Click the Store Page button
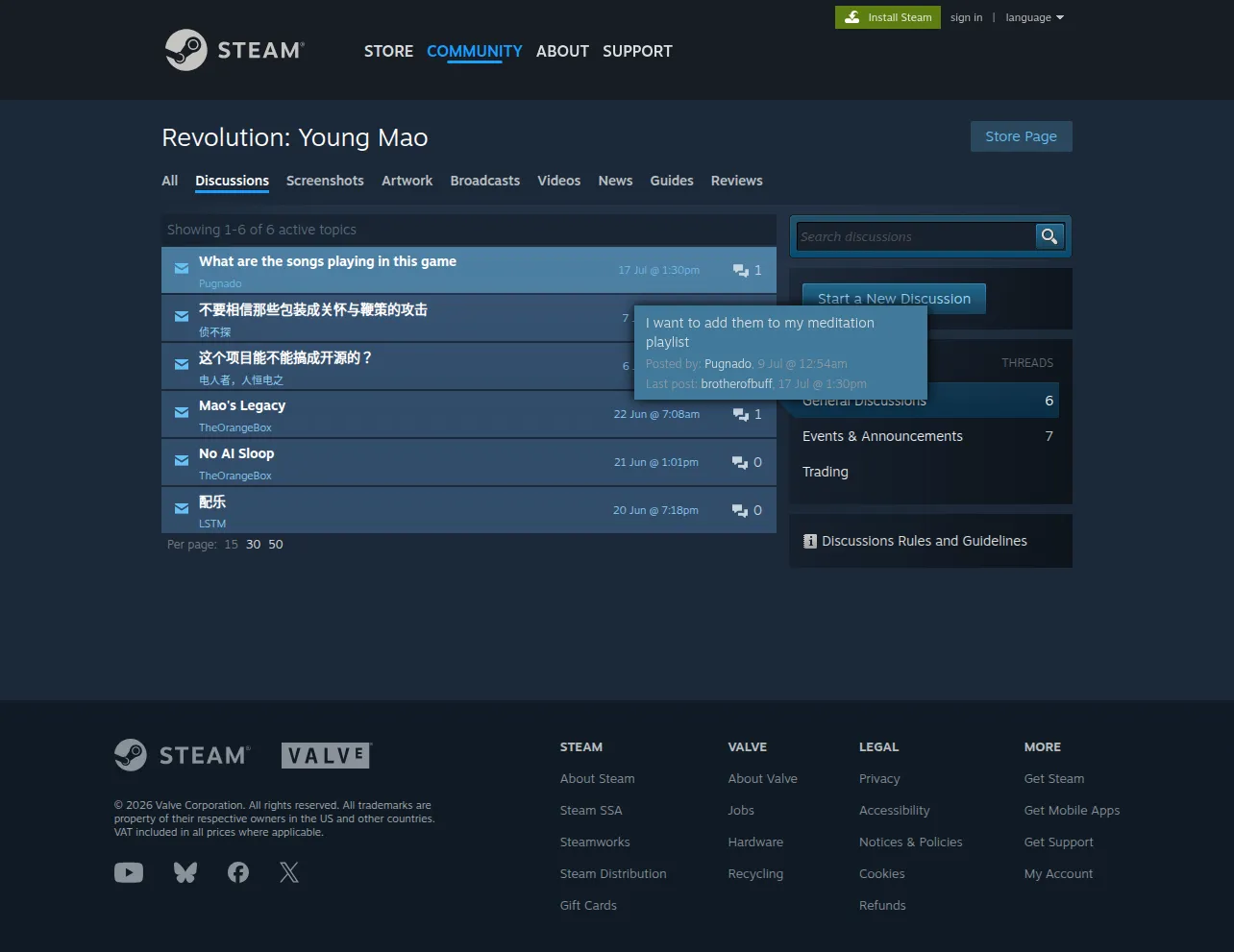This screenshot has width=1234, height=952. click(x=1021, y=136)
